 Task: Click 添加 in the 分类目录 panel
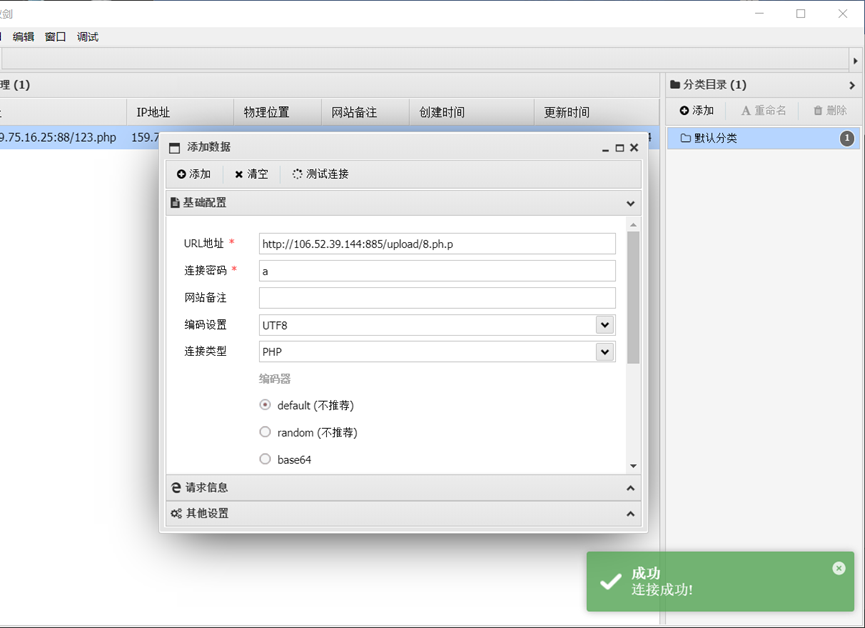[x=697, y=110]
